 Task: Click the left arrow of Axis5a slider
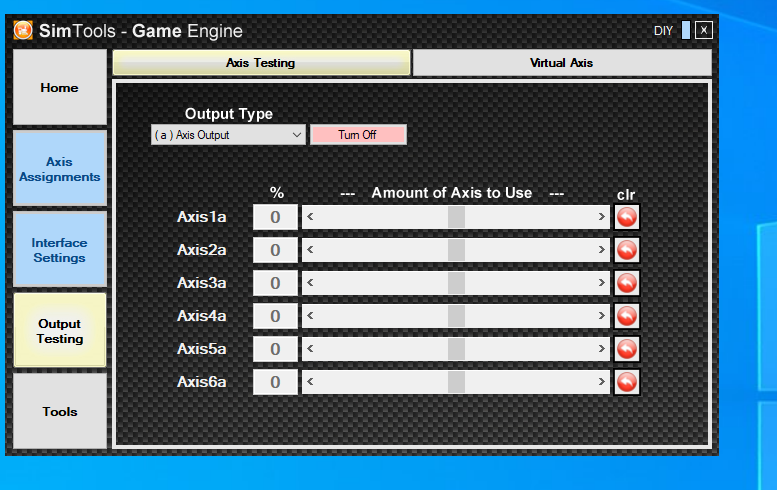310,348
